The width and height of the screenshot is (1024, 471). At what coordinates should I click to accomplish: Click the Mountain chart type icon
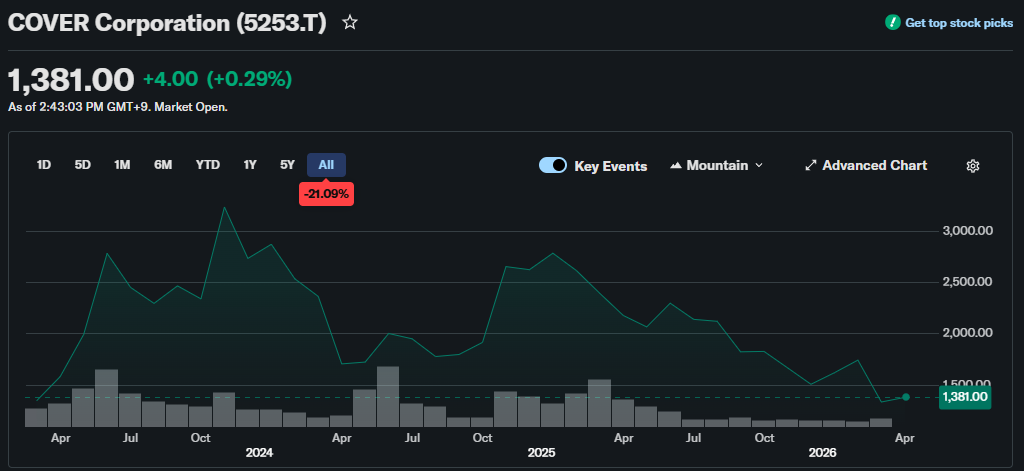click(676, 166)
